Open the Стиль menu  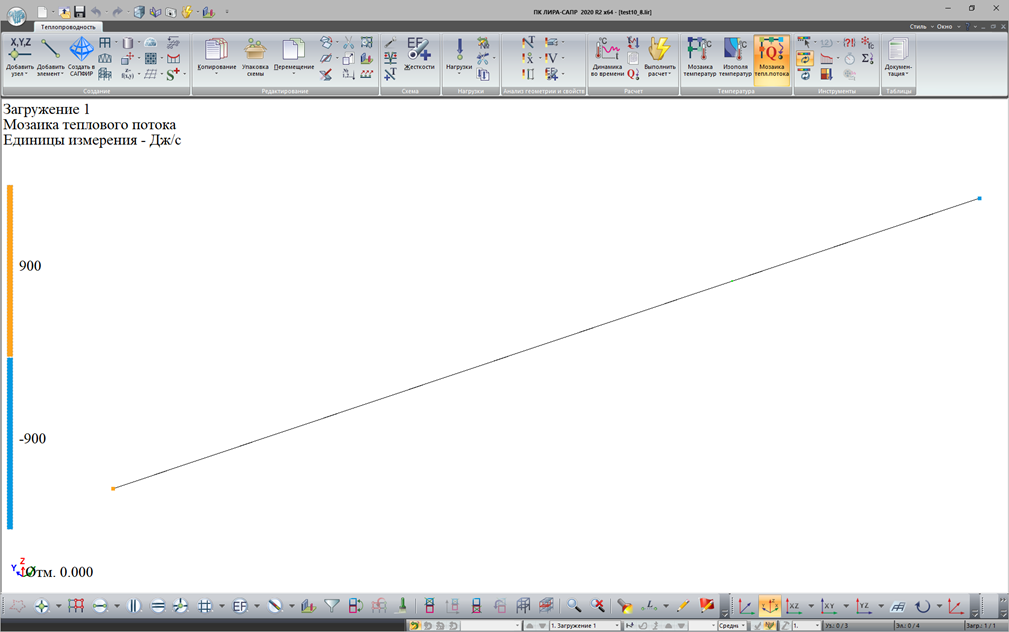coord(918,27)
